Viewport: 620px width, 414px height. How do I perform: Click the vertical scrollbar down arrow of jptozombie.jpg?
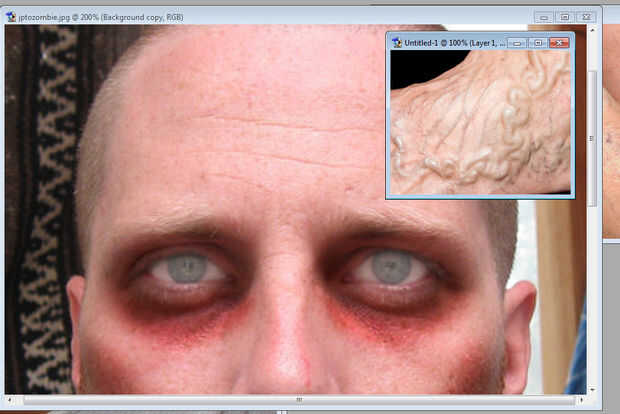(x=592, y=389)
